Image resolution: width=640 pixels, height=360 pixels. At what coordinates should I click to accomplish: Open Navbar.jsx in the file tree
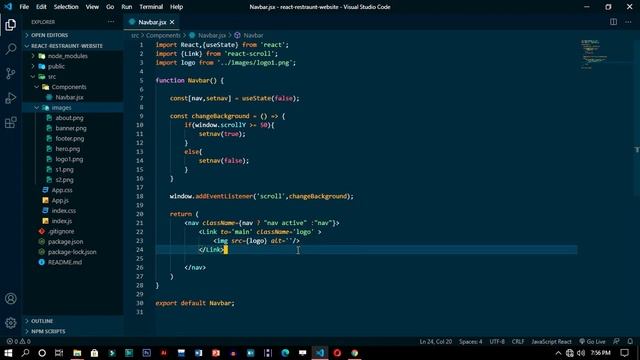point(69,97)
